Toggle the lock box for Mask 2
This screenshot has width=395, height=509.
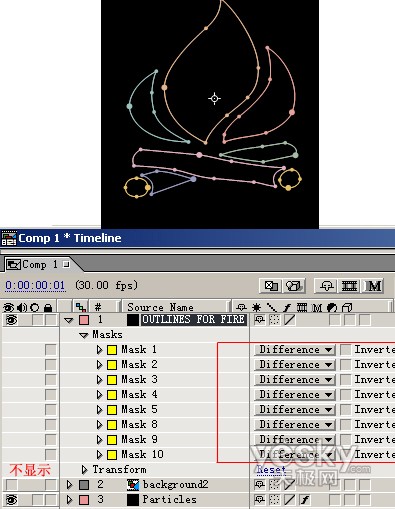(x=51, y=365)
